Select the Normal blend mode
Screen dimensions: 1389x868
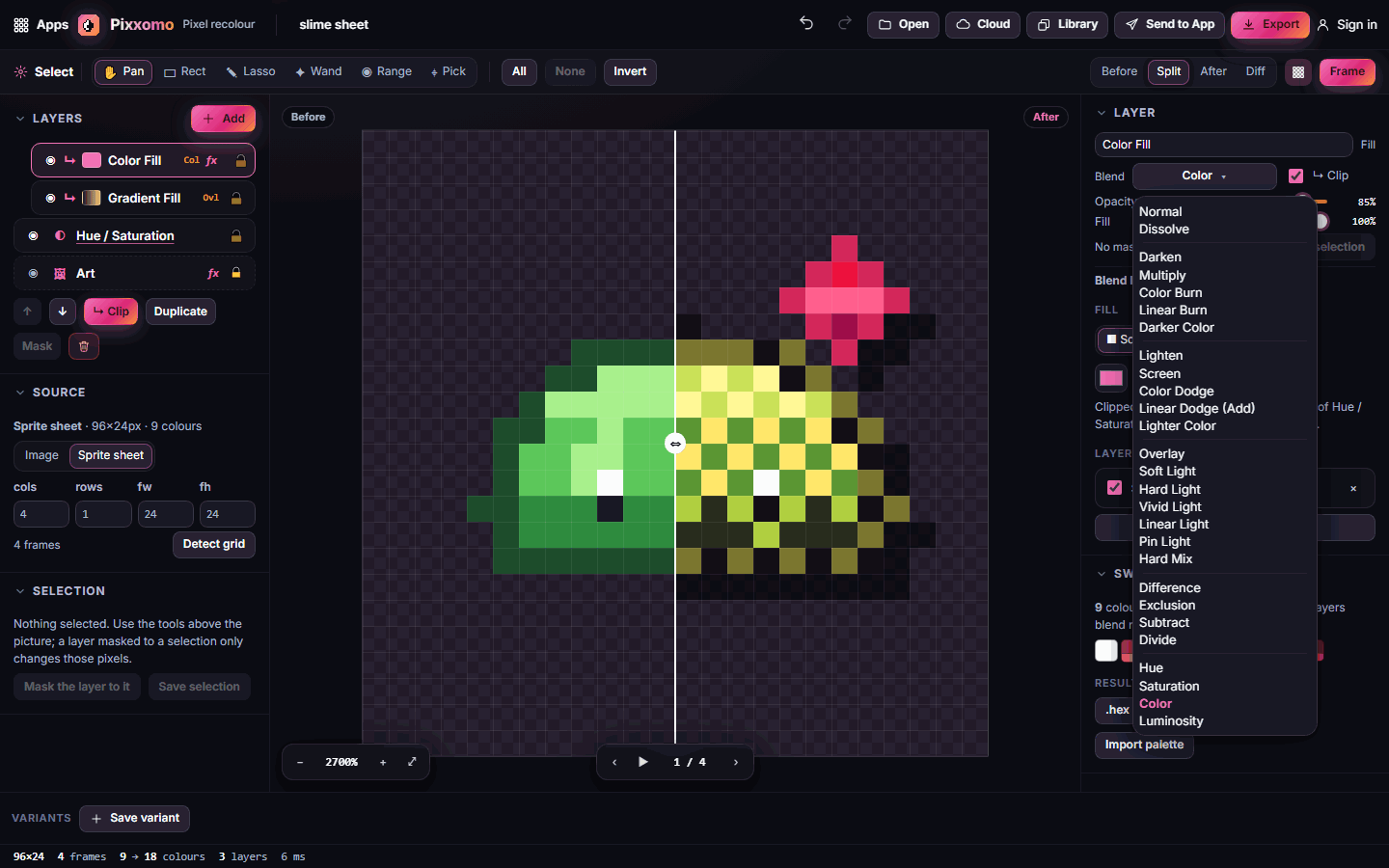click(x=1160, y=211)
